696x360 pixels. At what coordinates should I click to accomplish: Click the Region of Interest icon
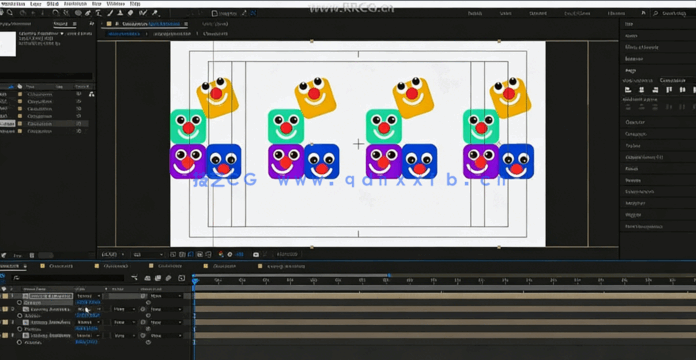pos(200,254)
